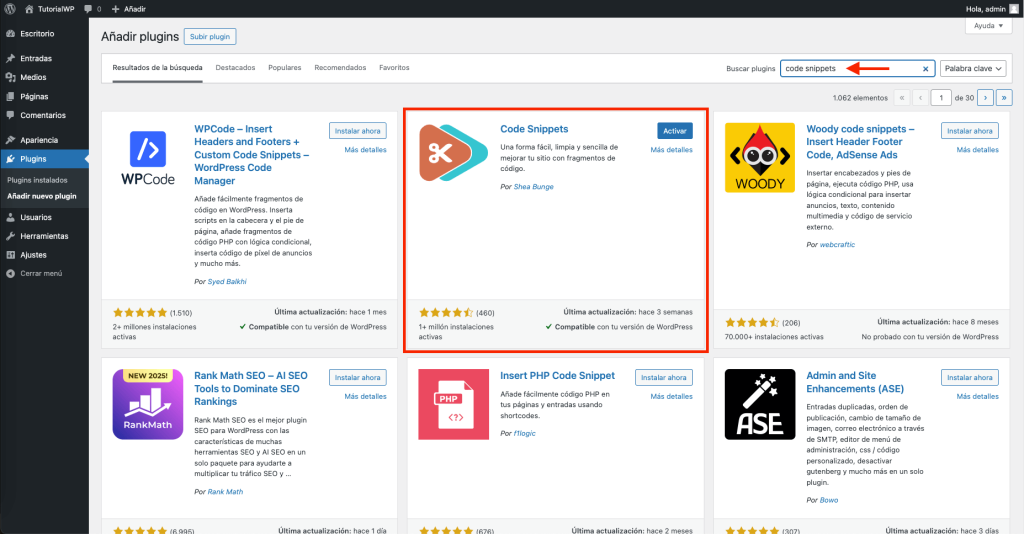Viewport: 1024px width, 534px height.
Task: Open author Bowo link
Action: (x=829, y=501)
